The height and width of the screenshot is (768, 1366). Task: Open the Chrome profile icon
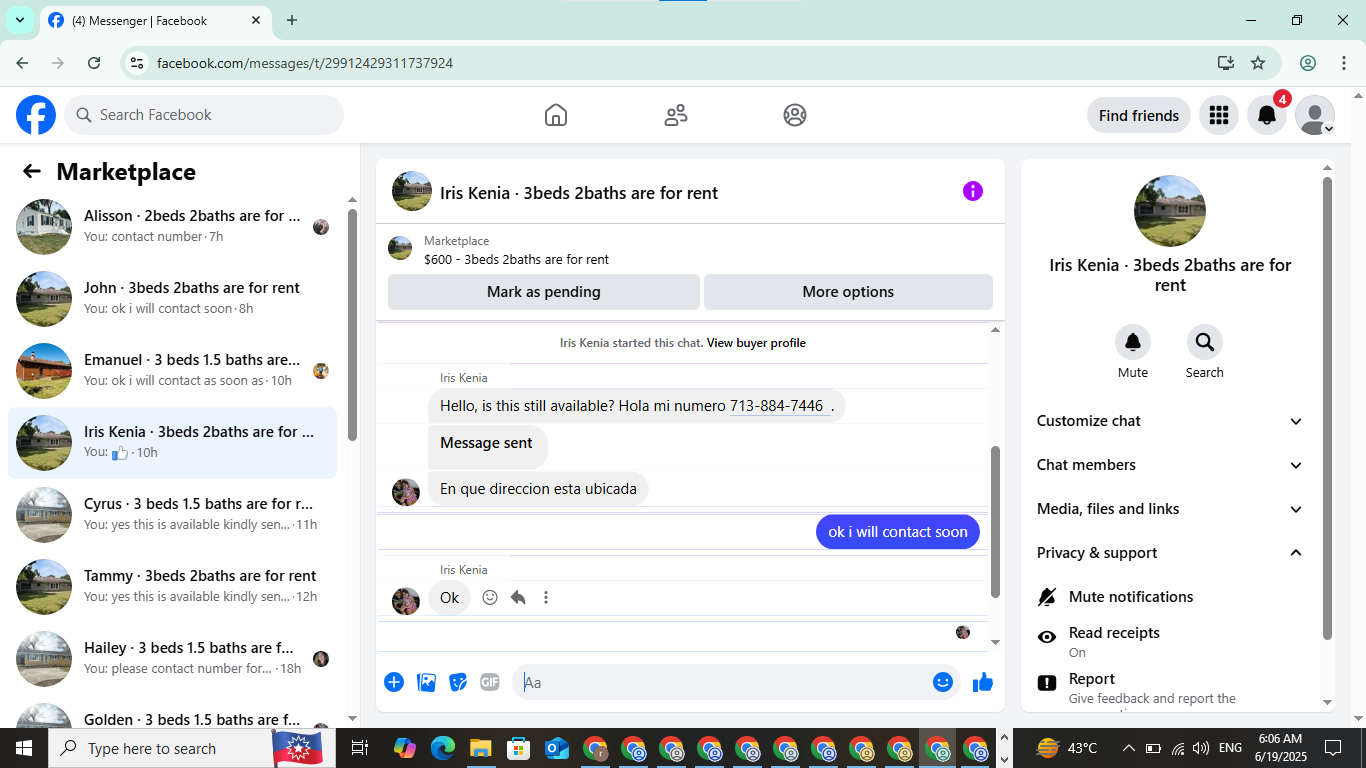pos(1308,63)
